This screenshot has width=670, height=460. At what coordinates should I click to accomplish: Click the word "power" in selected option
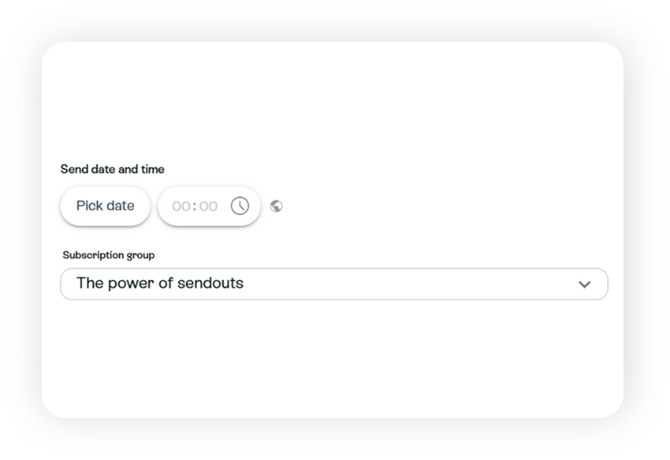pyautogui.click(x=131, y=284)
